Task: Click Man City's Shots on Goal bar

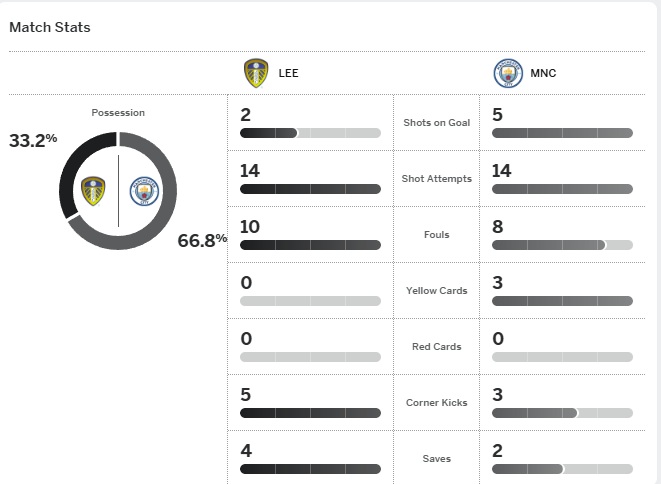Action: point(562,133)
